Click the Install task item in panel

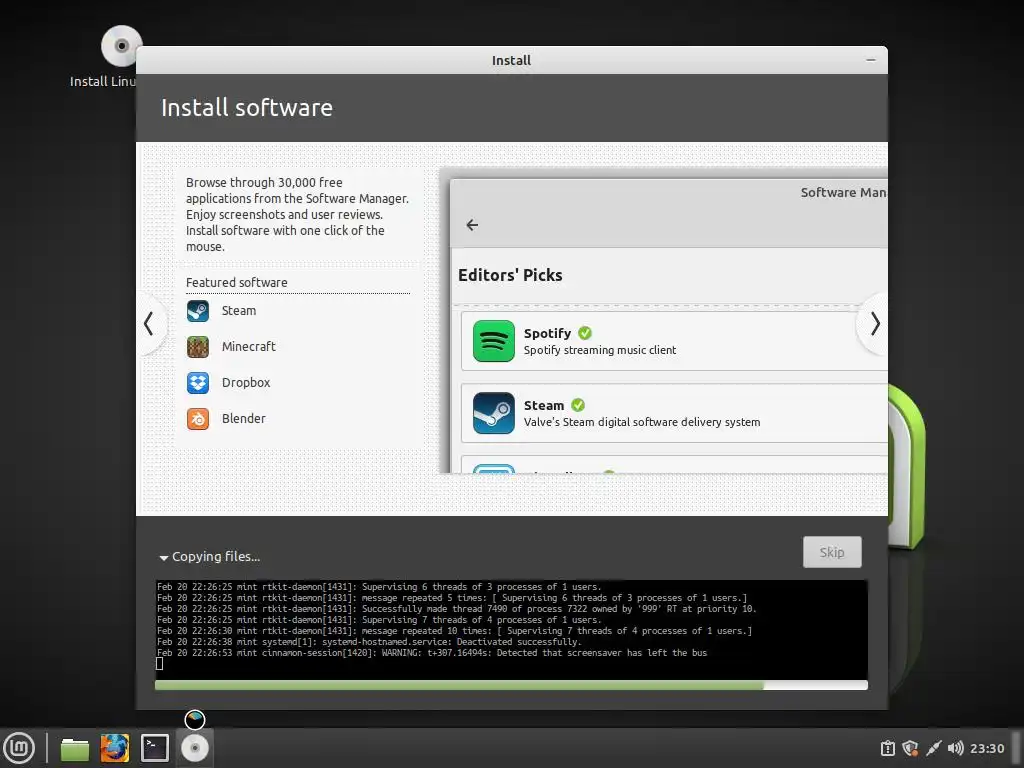click(195, 748)
